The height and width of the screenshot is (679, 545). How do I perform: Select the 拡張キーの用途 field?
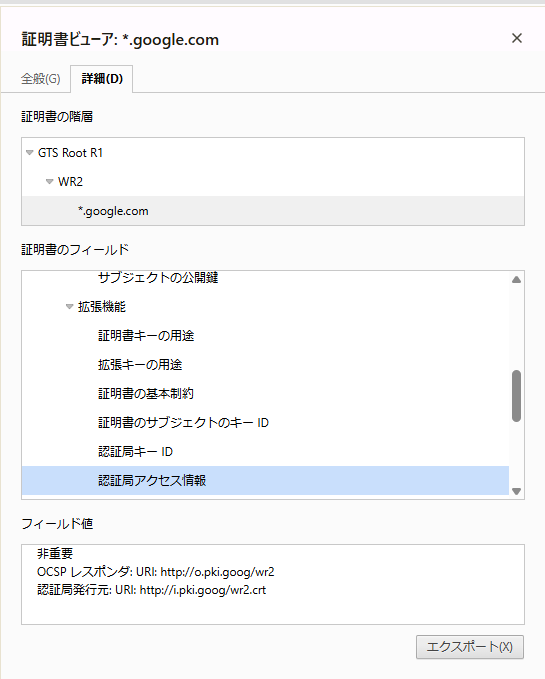click(x=265, y=365)
